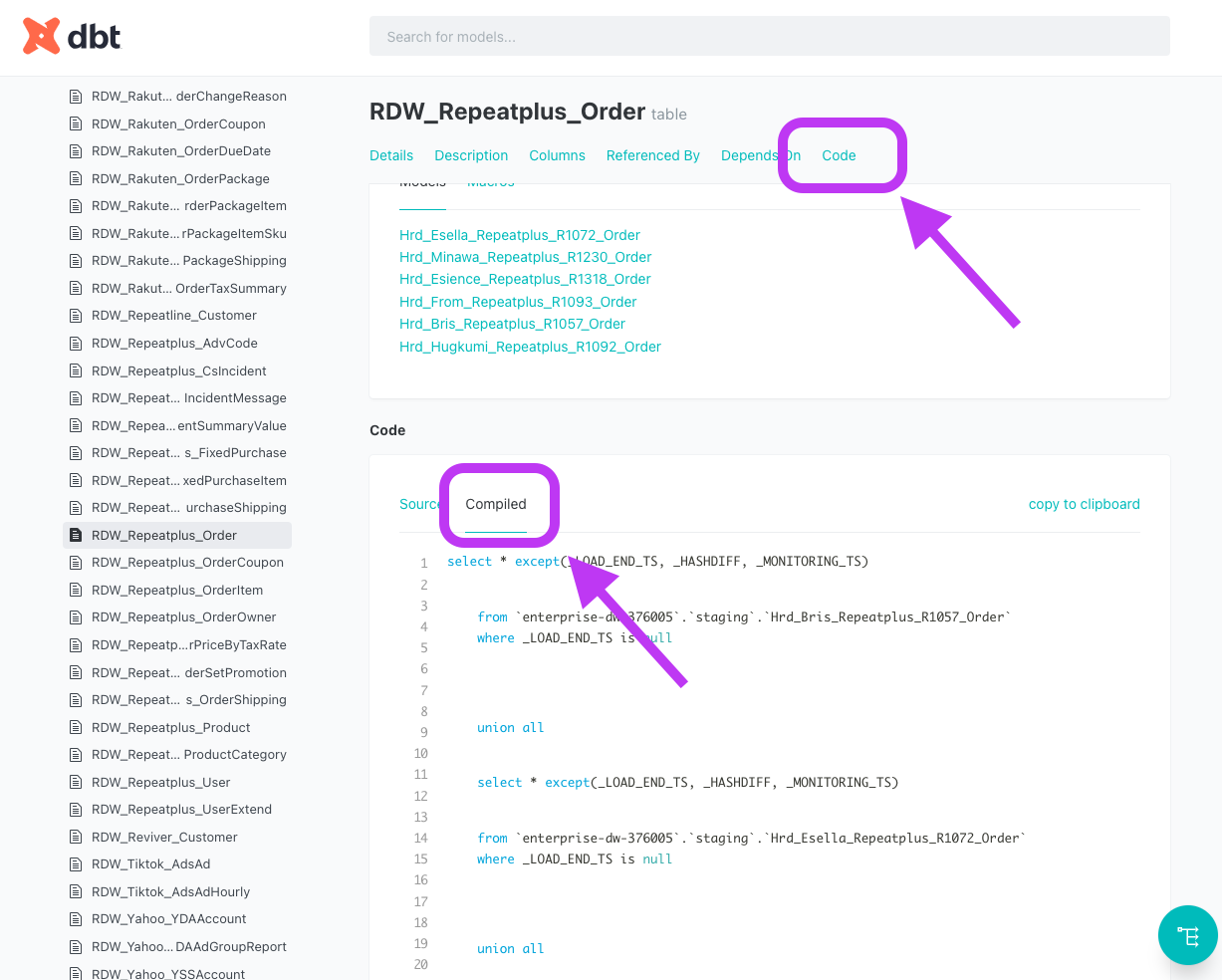Click copy to clipboard link

point(1084,504)
